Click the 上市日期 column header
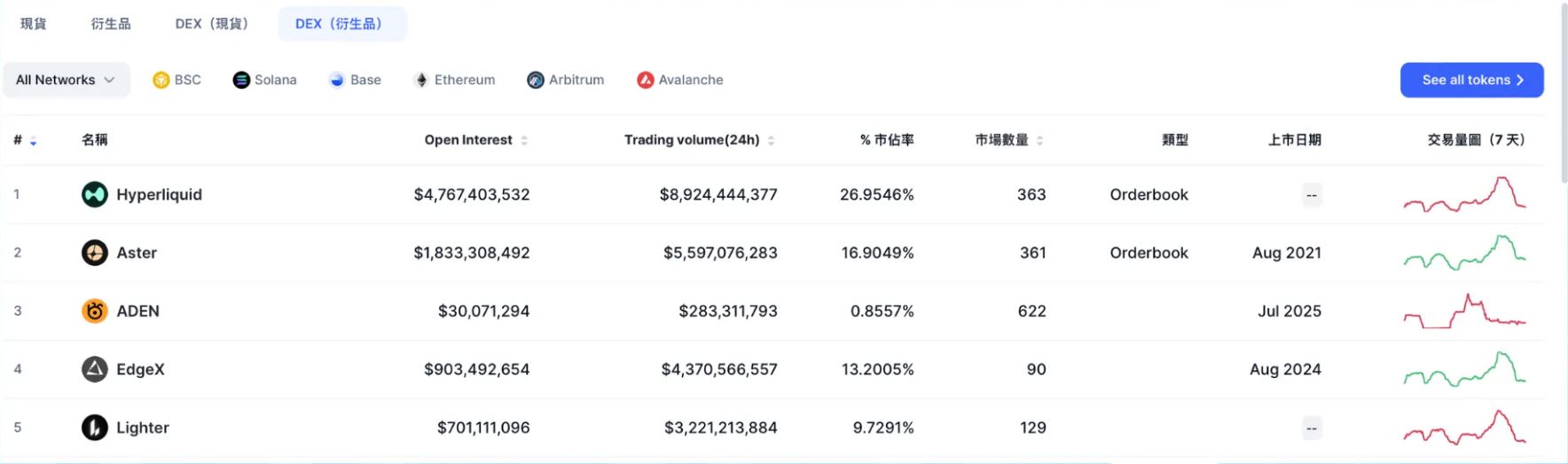This screenshot has height=464, width=1568. (x=1295, y=140)
